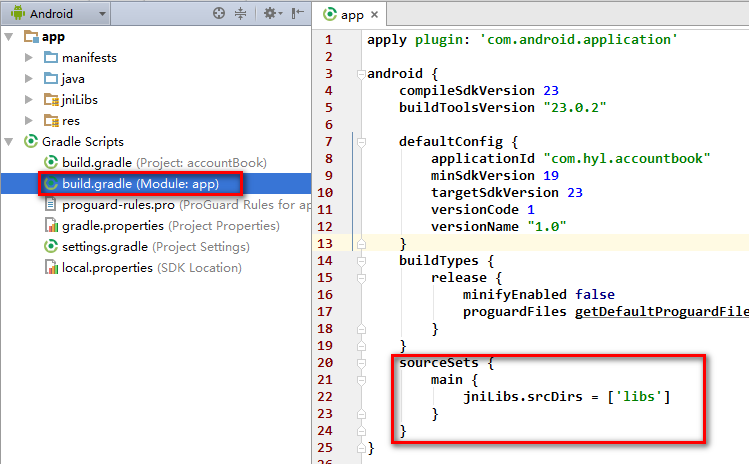Viewport: 749px width, 464px height.
Task: Close the app editor tab
Action: pyautogui.click(x=374, y=15)
